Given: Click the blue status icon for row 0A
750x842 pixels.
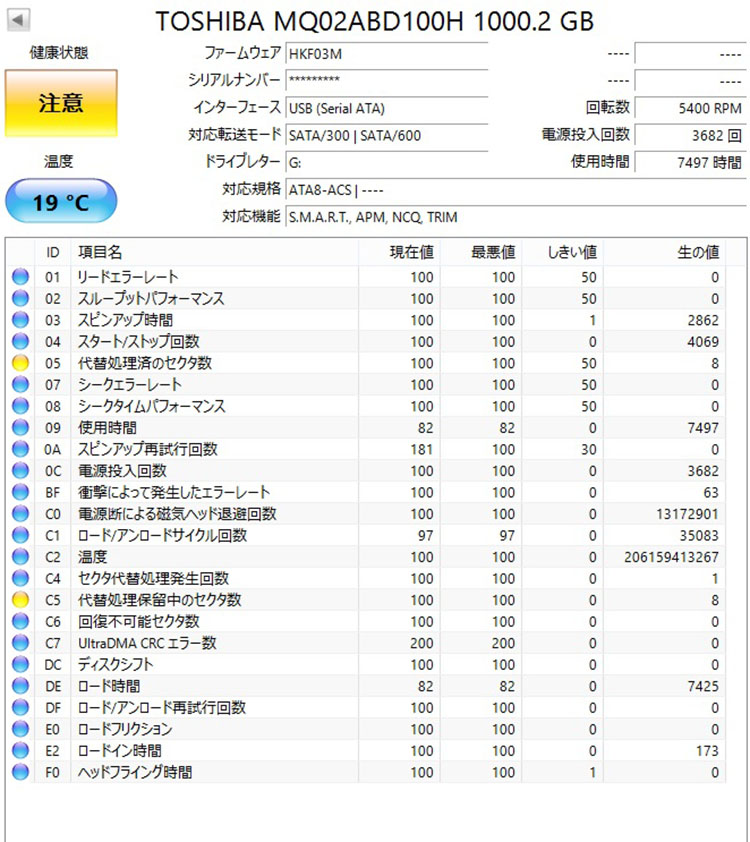Looking at the screenshot, I should (x=20, y=449).
